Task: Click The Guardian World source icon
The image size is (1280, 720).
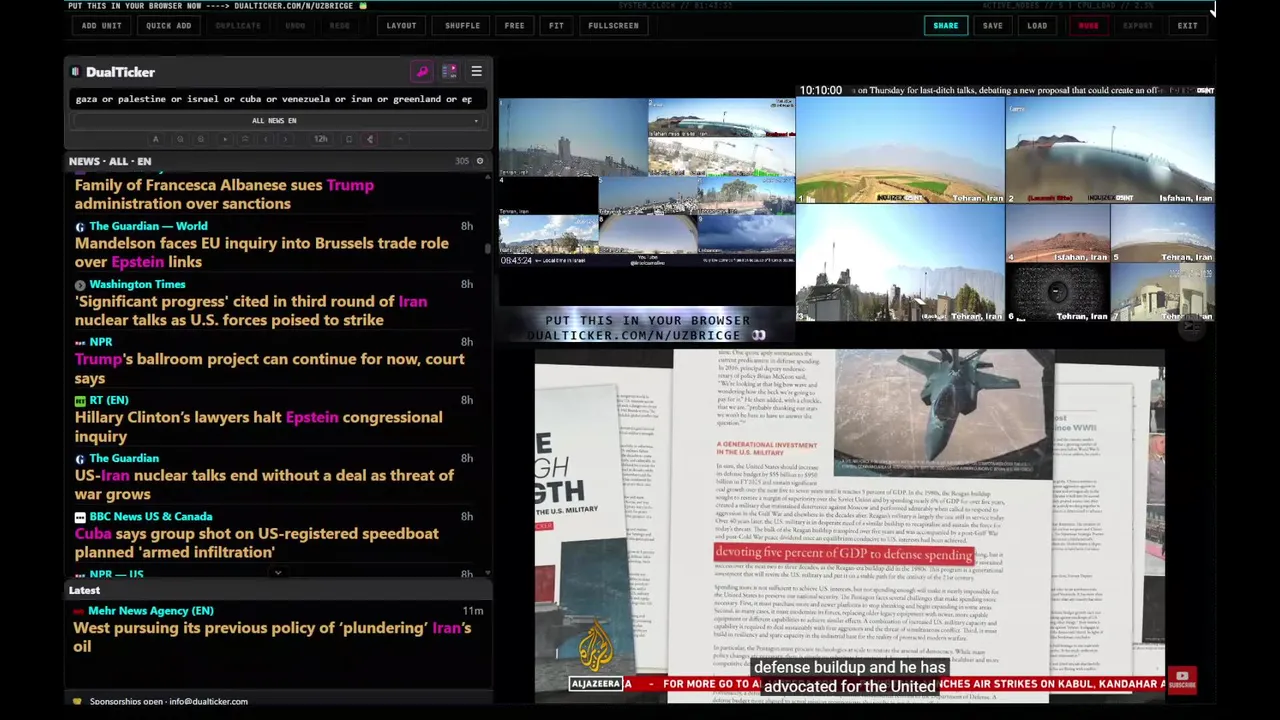Action: pos(80,226)
